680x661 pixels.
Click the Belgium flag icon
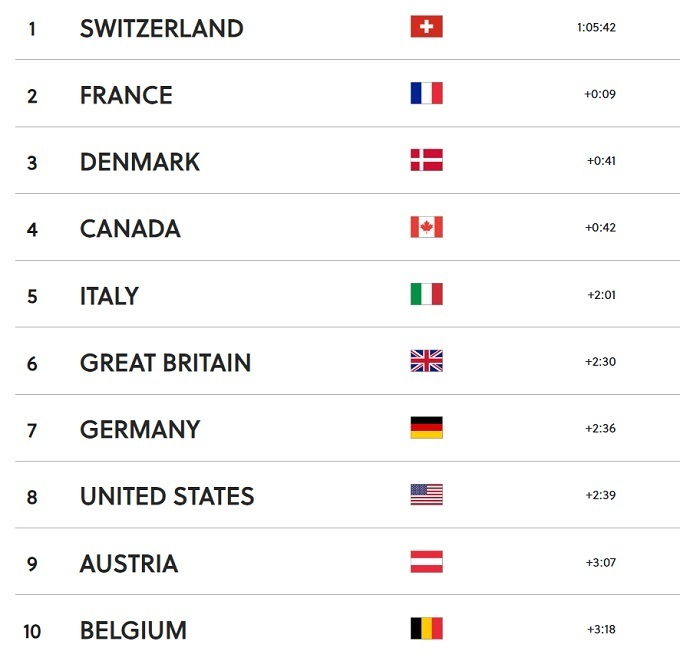(x=426, y=629)
